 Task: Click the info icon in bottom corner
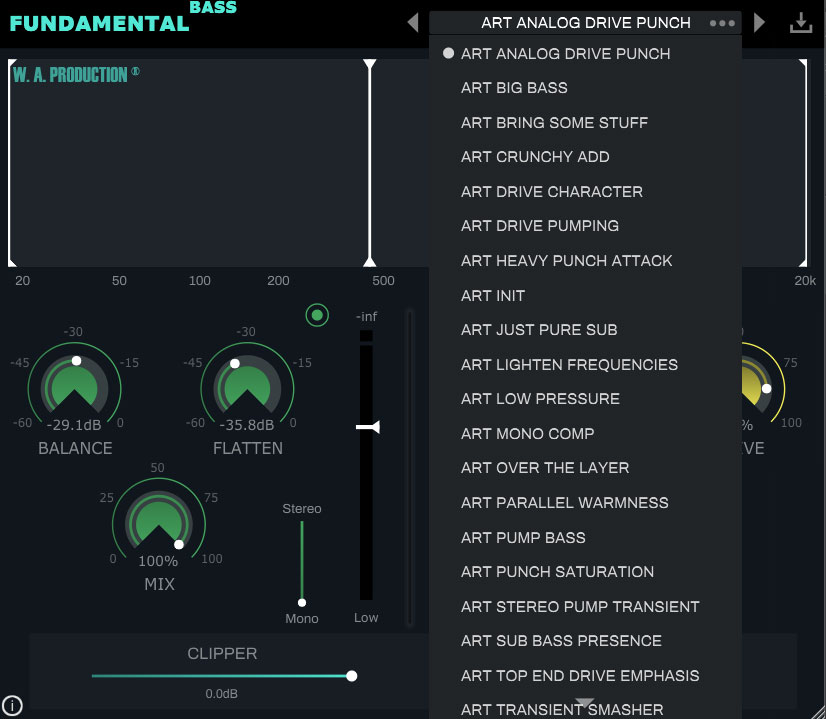point(12,704)
